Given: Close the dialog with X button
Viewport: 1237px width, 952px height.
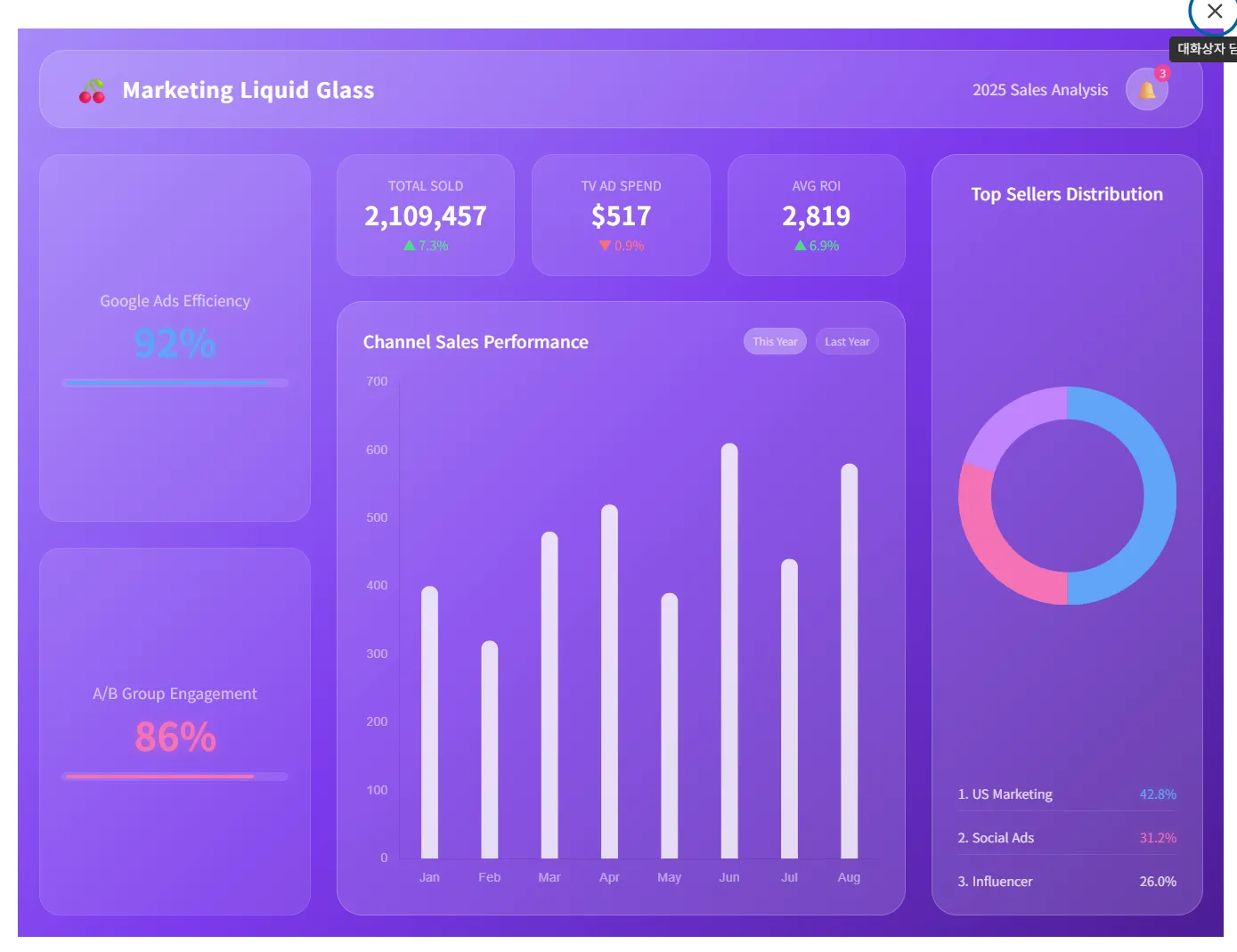Looking at the screenshot, I should tap(1214, 12).
